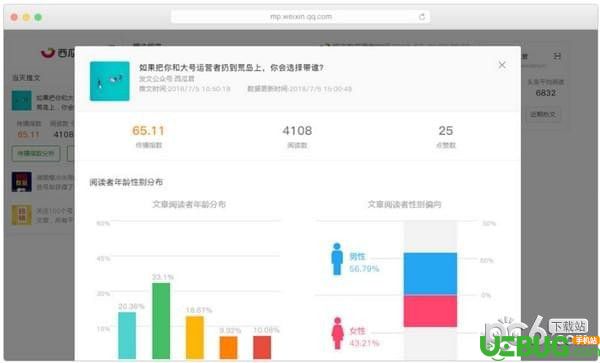Click the 文章阅读者性别偏向 chart title
Screen dimensions: 600x363
click(x=404, y=204)
